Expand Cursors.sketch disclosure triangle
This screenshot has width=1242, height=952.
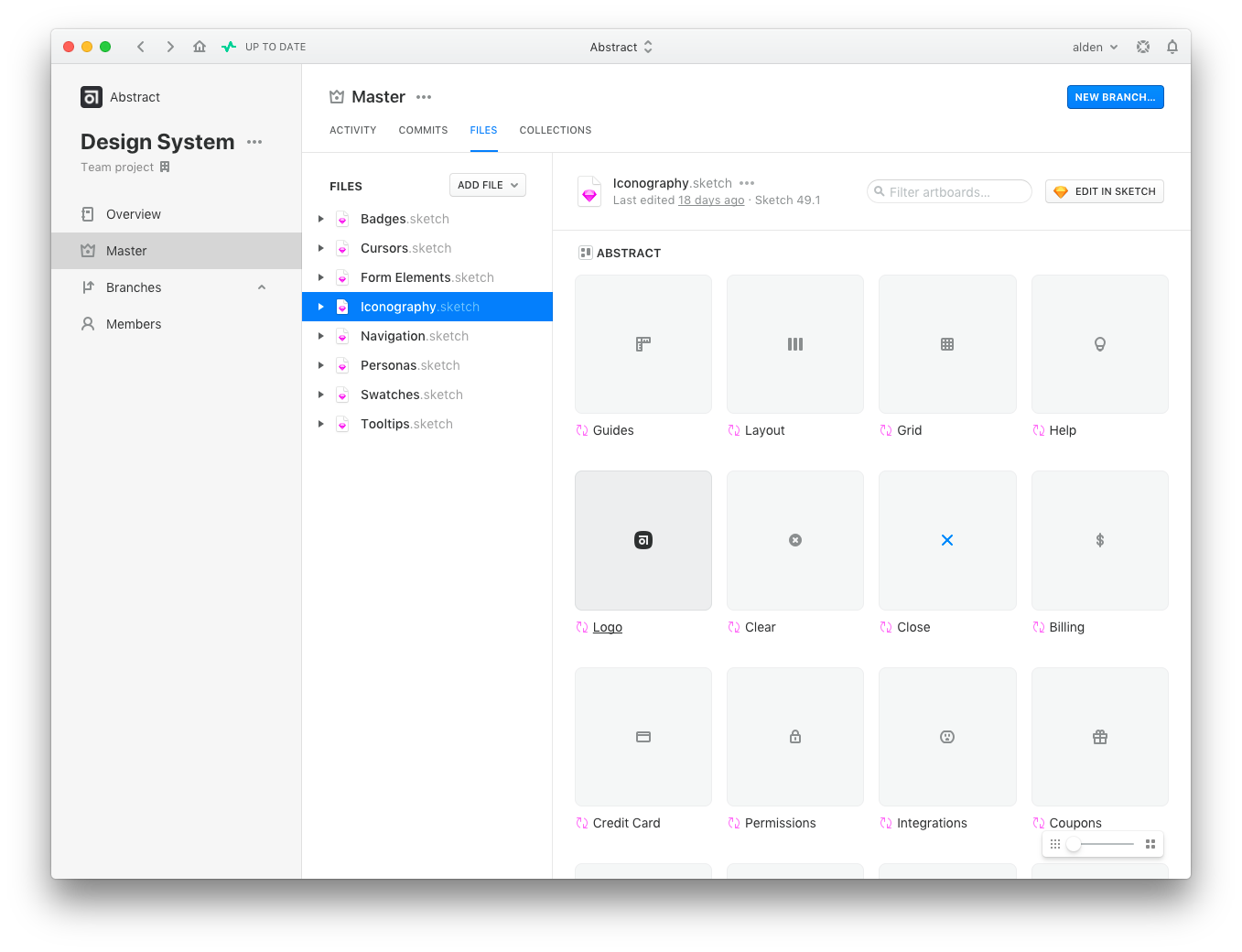320,248
